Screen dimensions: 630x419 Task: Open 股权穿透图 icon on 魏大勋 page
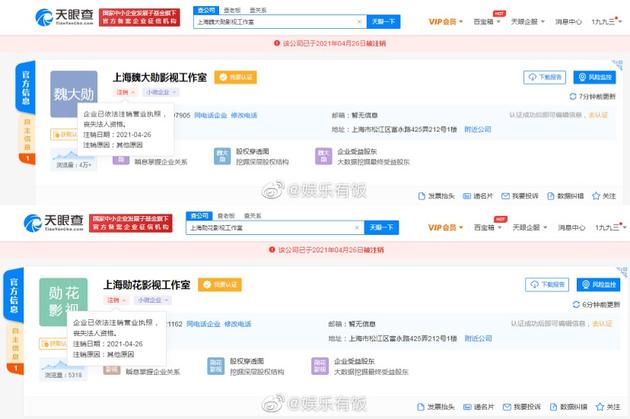pyautogui.click(x=222, y=156)
